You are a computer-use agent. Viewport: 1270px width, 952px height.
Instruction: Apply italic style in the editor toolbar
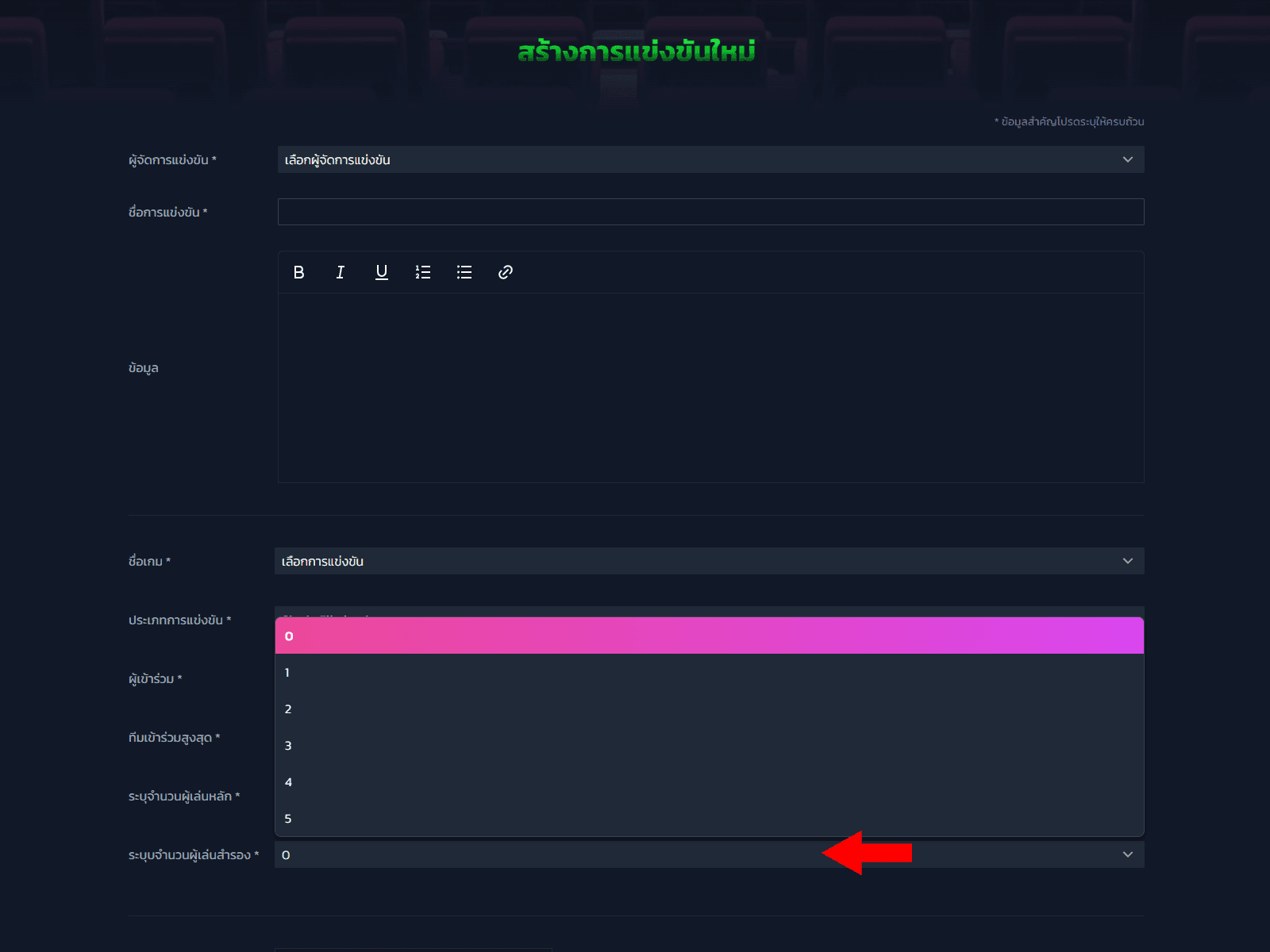(x=340, y=272)
